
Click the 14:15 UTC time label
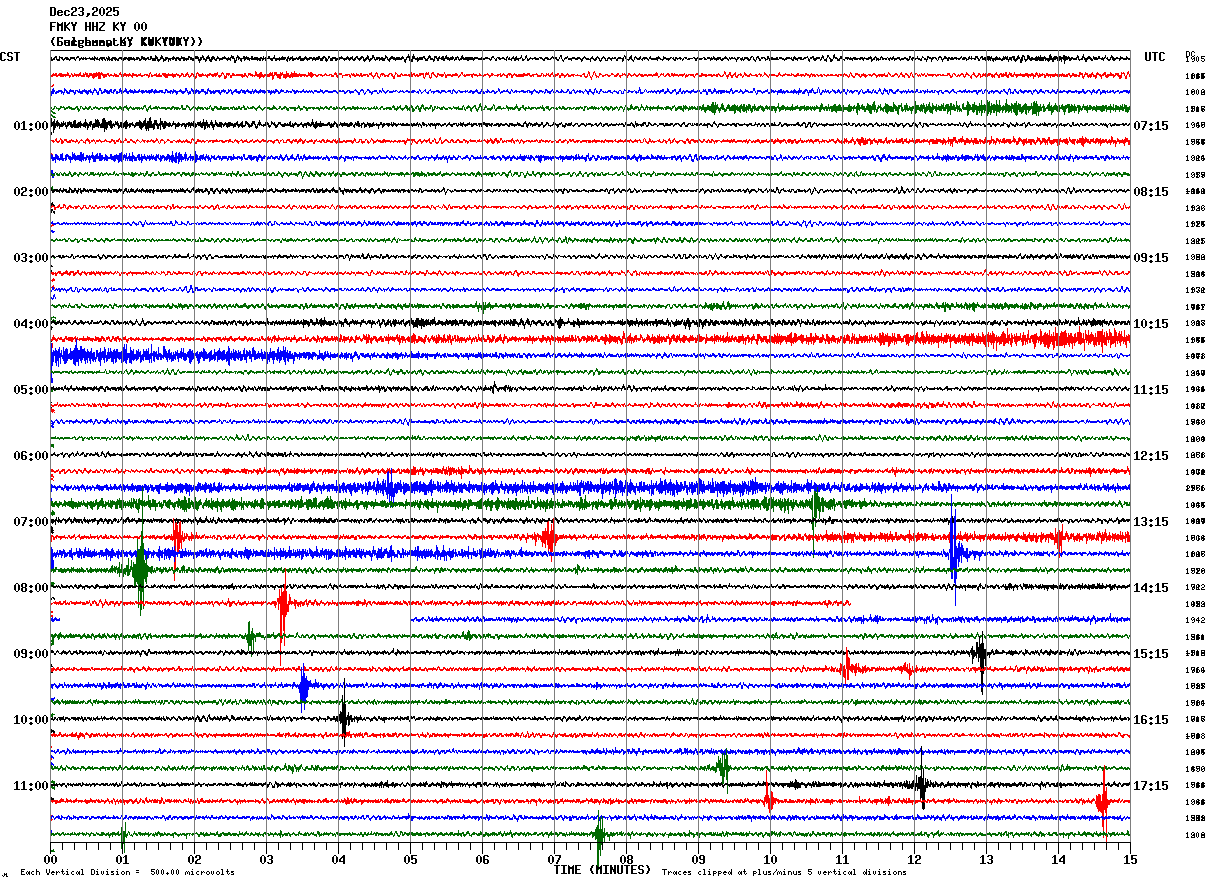click(1152, 588)
